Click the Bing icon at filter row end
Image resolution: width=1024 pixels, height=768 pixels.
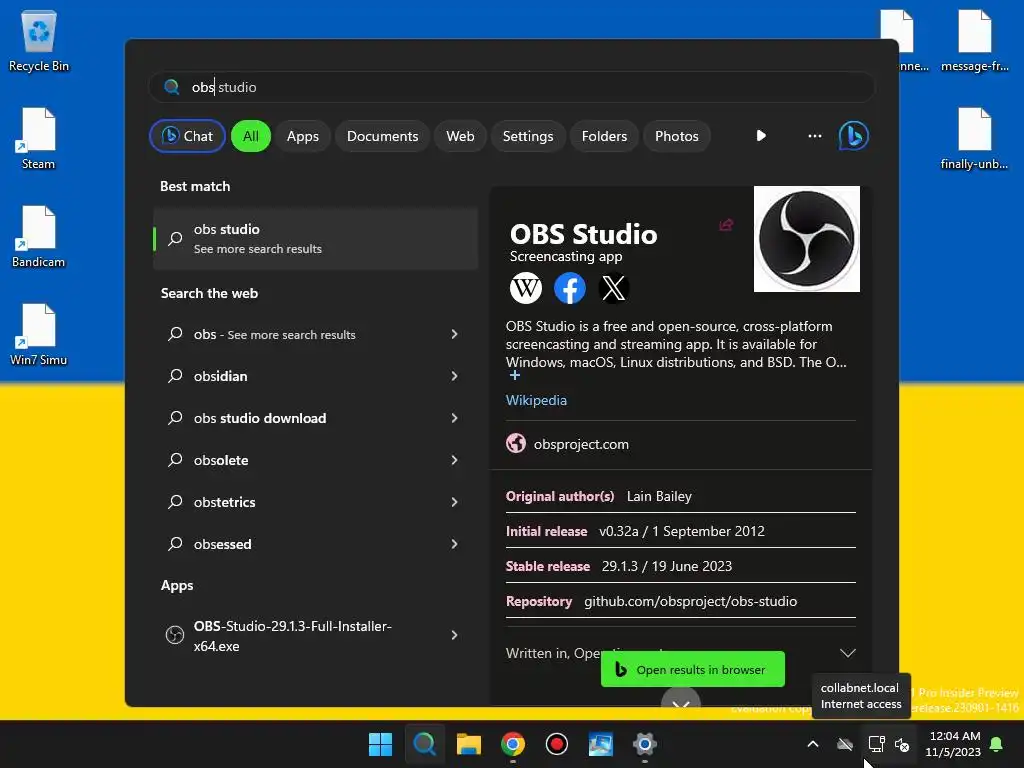(x=854, y=136)
